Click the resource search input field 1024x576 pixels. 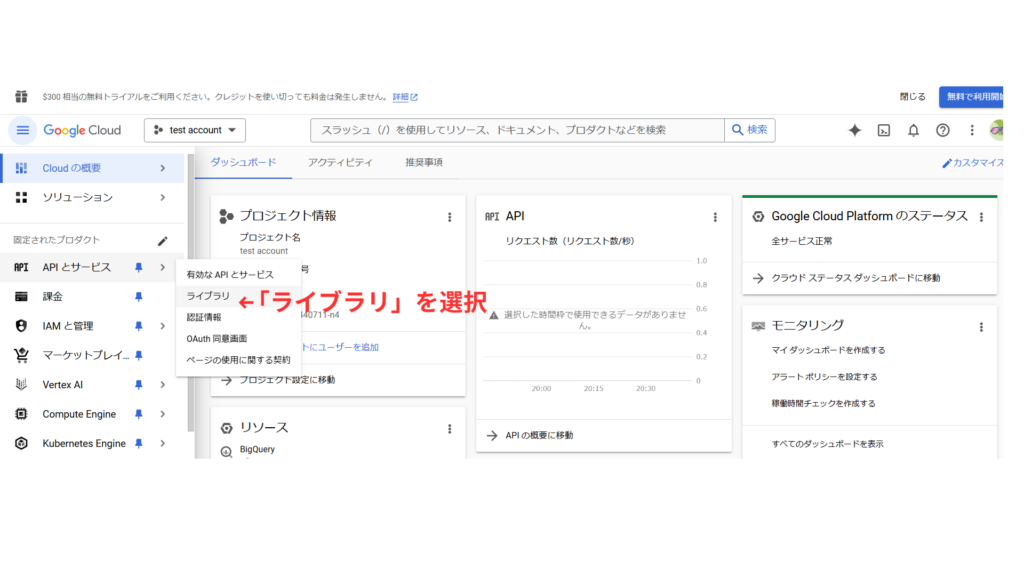[516, 130]
